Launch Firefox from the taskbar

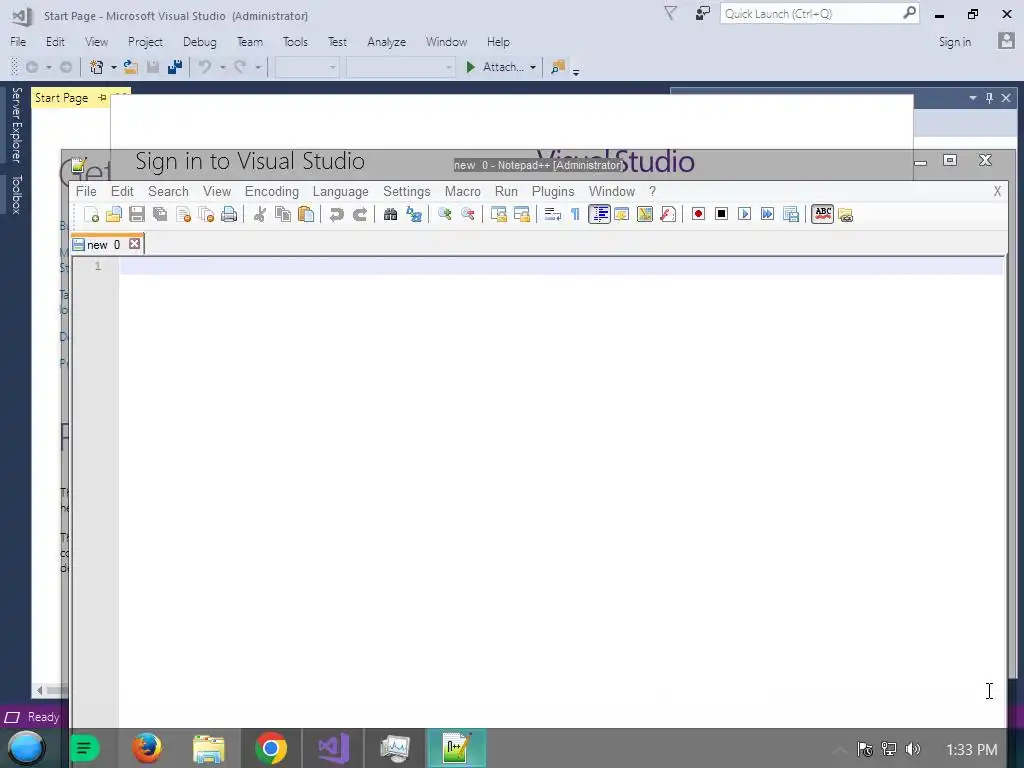[146, 748]
